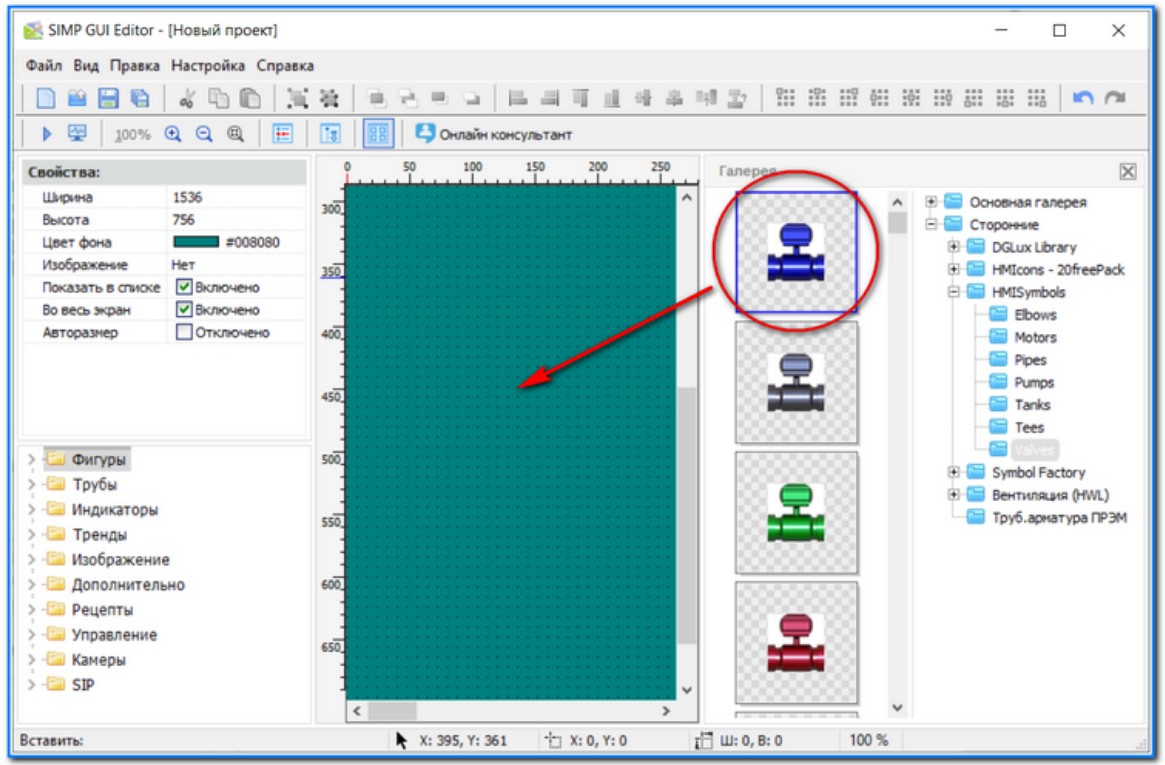Viewport: 1165px width, 765px height.
Task: Toggle the object tree panel icon
Action: (x=330, y=134)
